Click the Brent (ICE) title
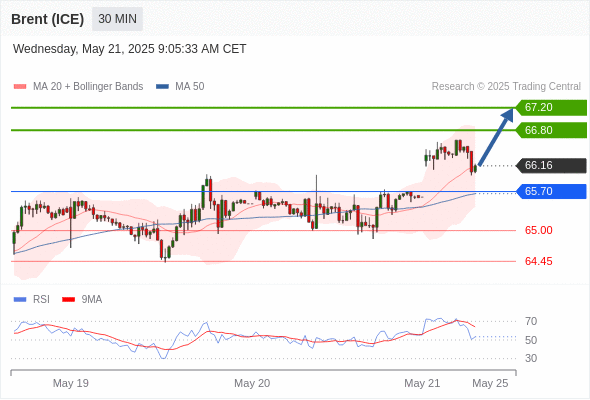The height and width of the screenshot is (400, 590). 47,19
